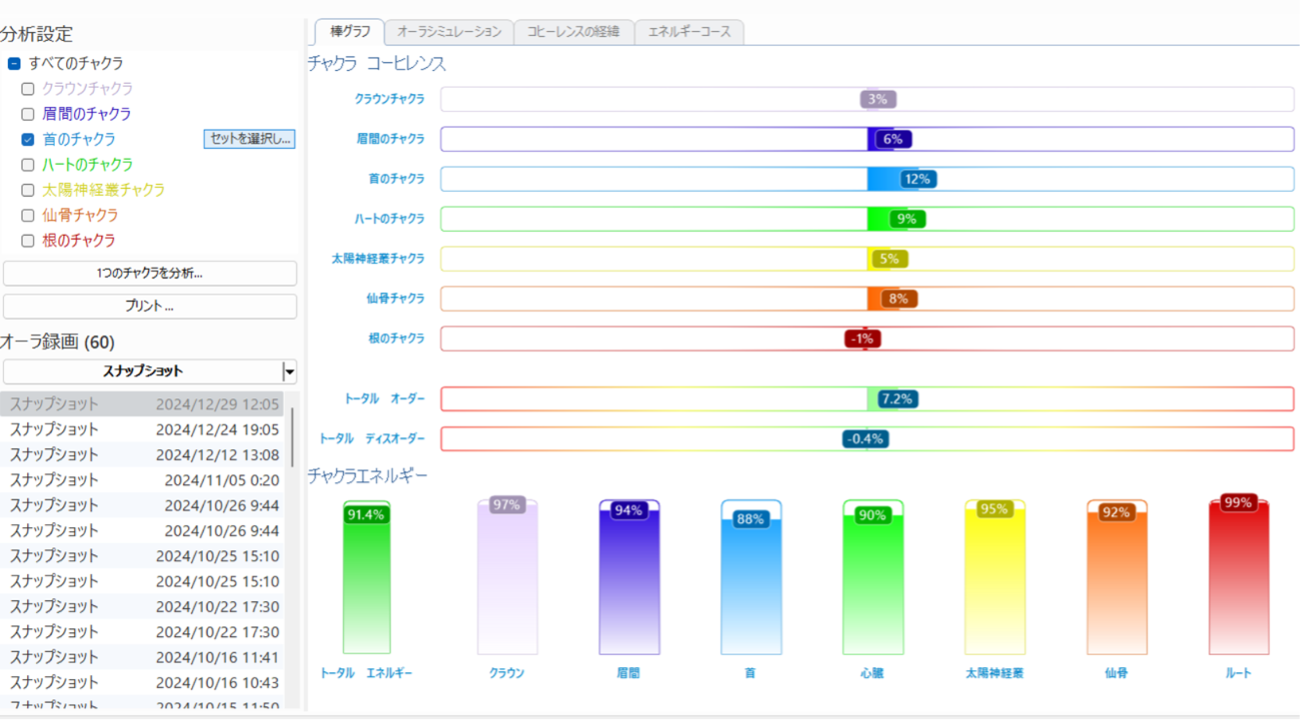Toggle the すべてのチャクラ checkbox
This screenshot has width=1304, height=724.
tap(14, 63)
